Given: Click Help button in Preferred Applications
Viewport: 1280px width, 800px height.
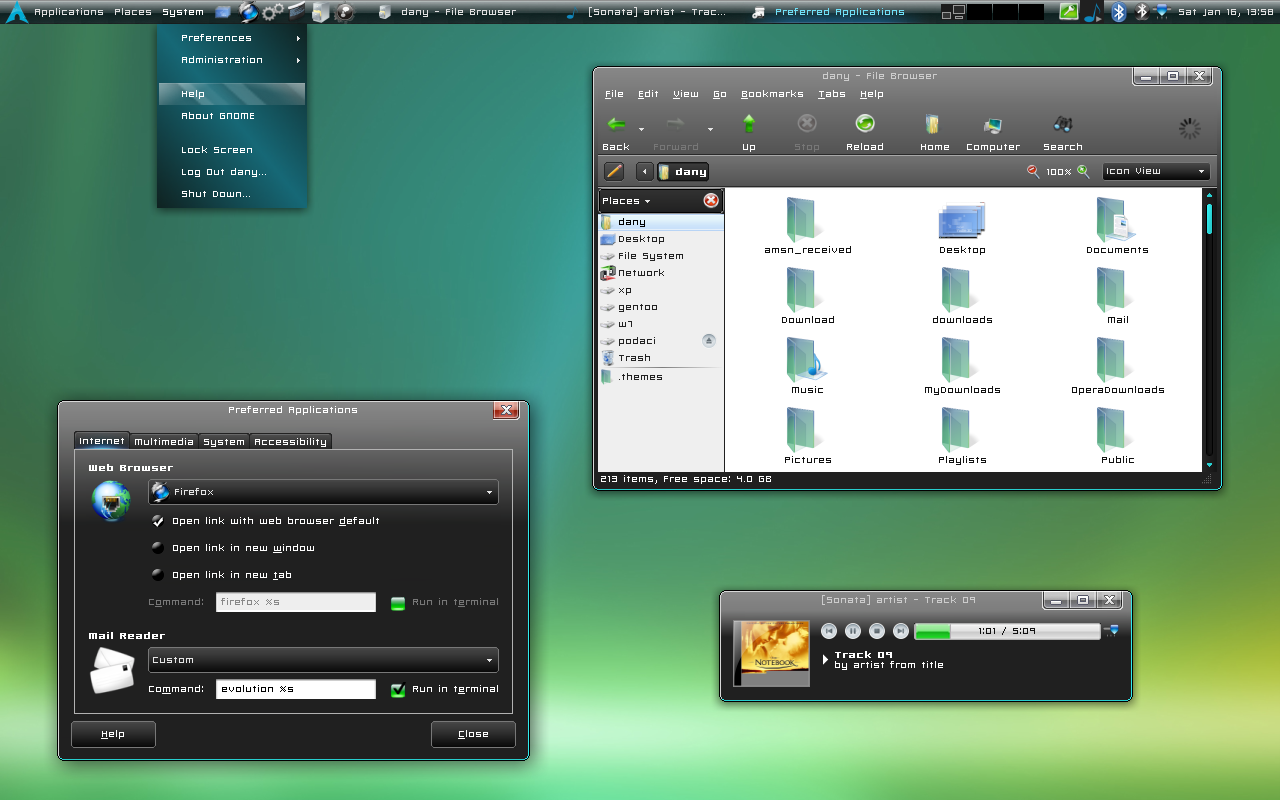Looking at the screenshot, I should (x=113, y=734).
